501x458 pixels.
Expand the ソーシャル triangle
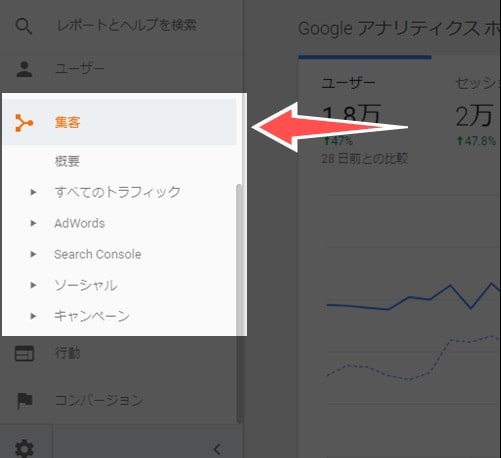point(33,285)
